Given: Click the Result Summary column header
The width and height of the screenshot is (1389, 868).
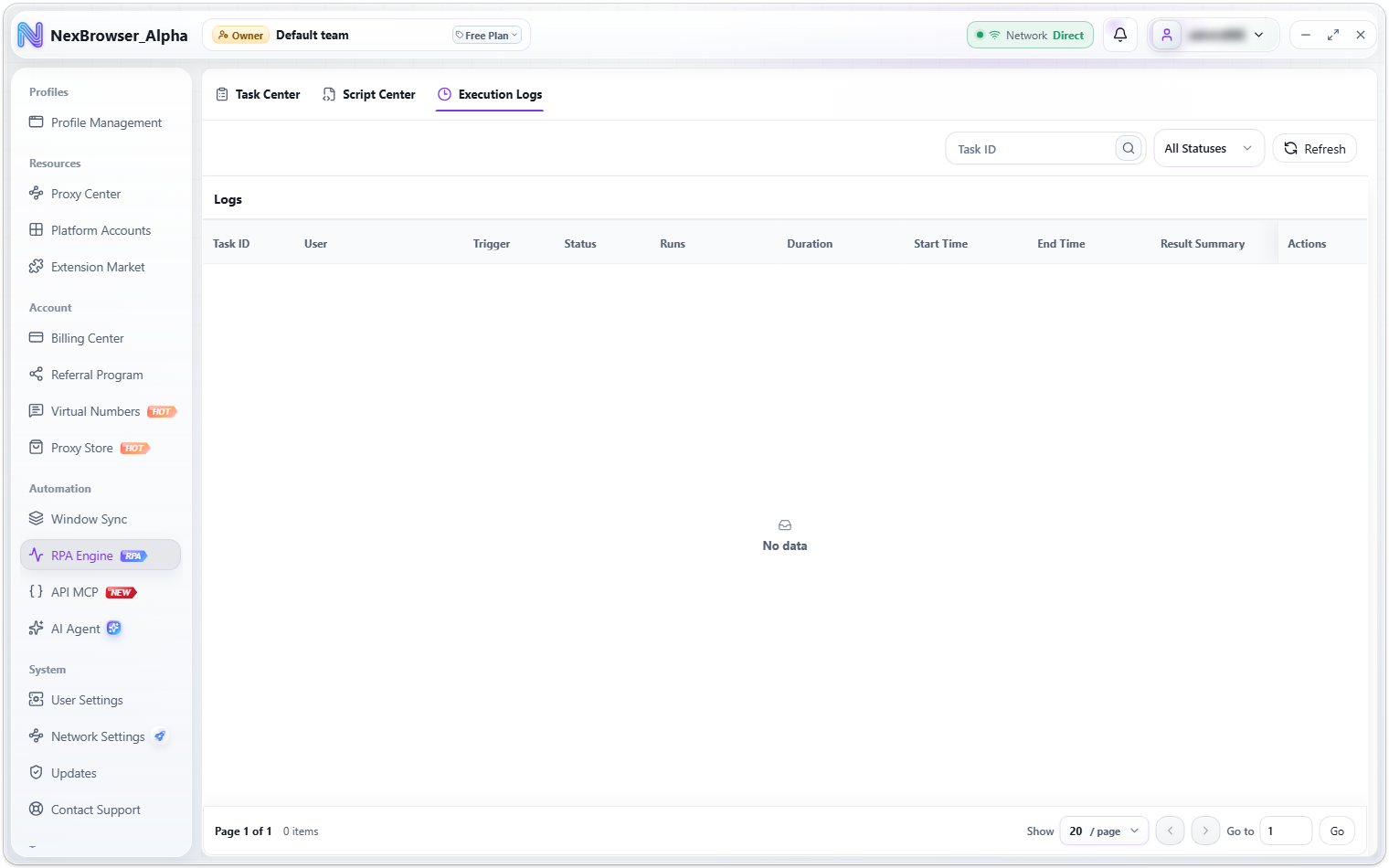Looking at the screenshot, I should (x=1203, y=244).
